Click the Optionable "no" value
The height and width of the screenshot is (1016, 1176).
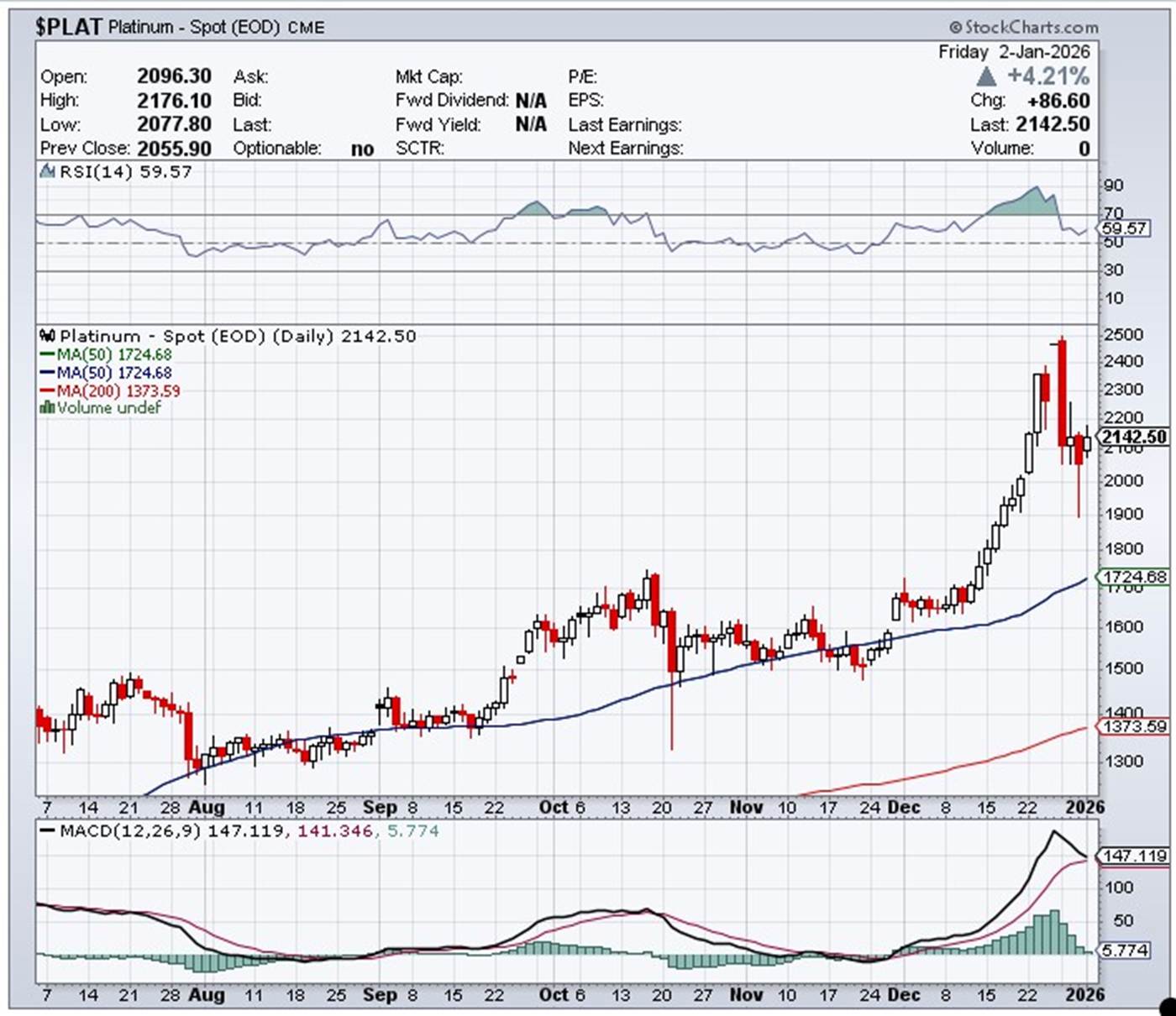(x=362, y=149)
